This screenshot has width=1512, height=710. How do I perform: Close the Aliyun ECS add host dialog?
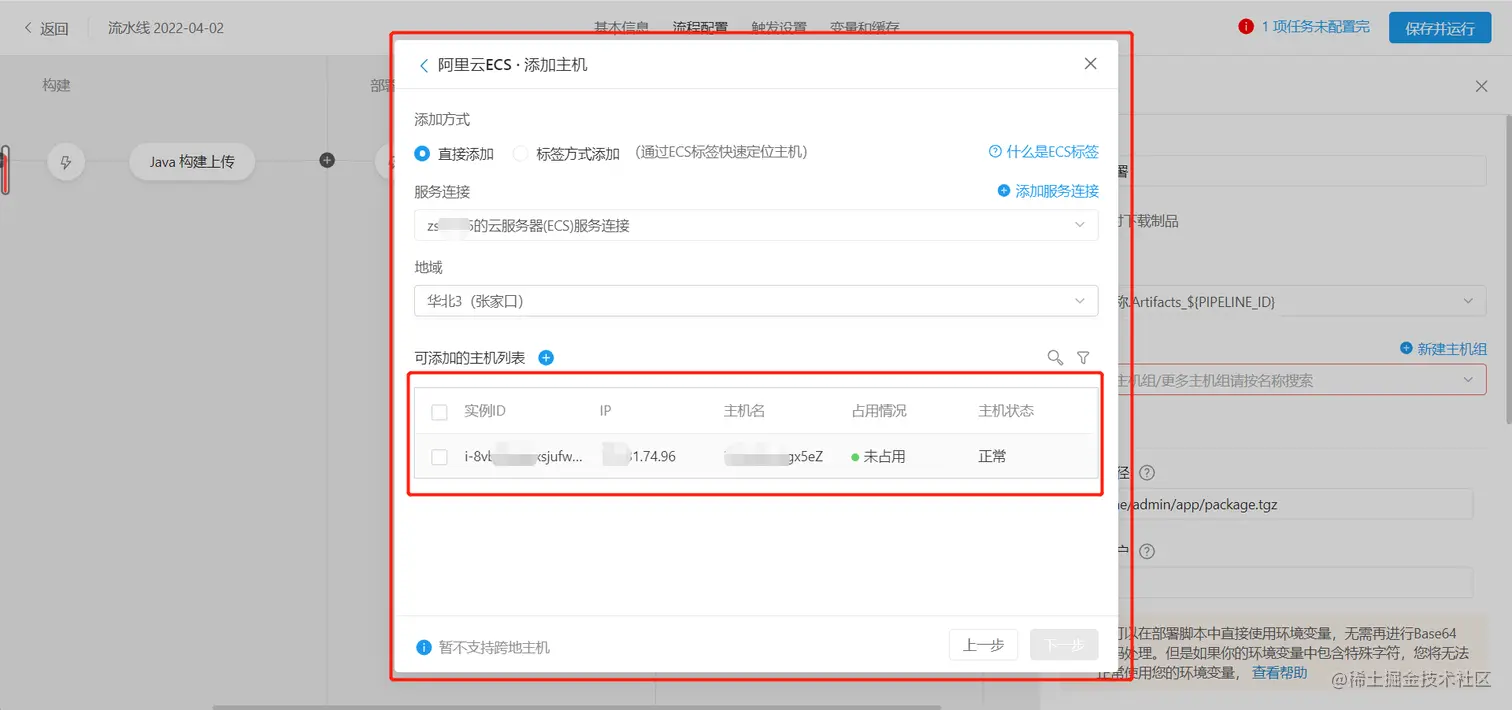click(x=1090, y=64)
